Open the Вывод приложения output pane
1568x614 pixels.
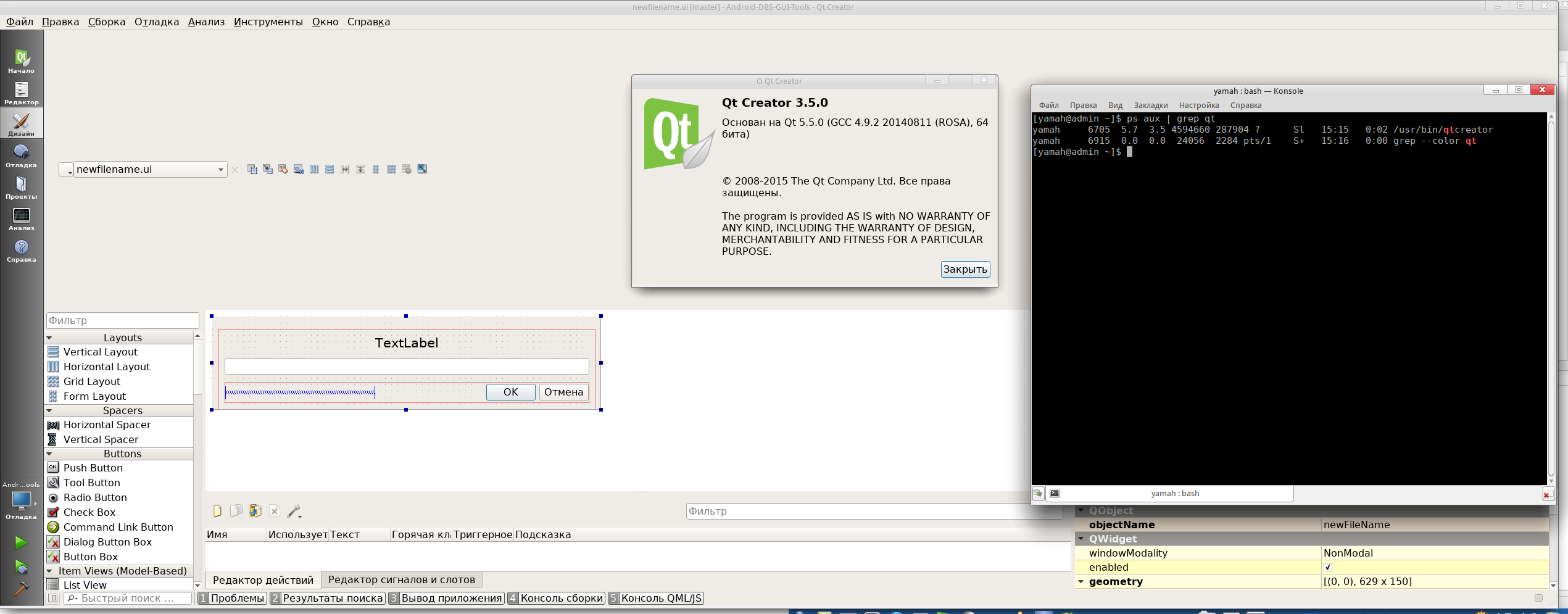click(x=446, y=598)
